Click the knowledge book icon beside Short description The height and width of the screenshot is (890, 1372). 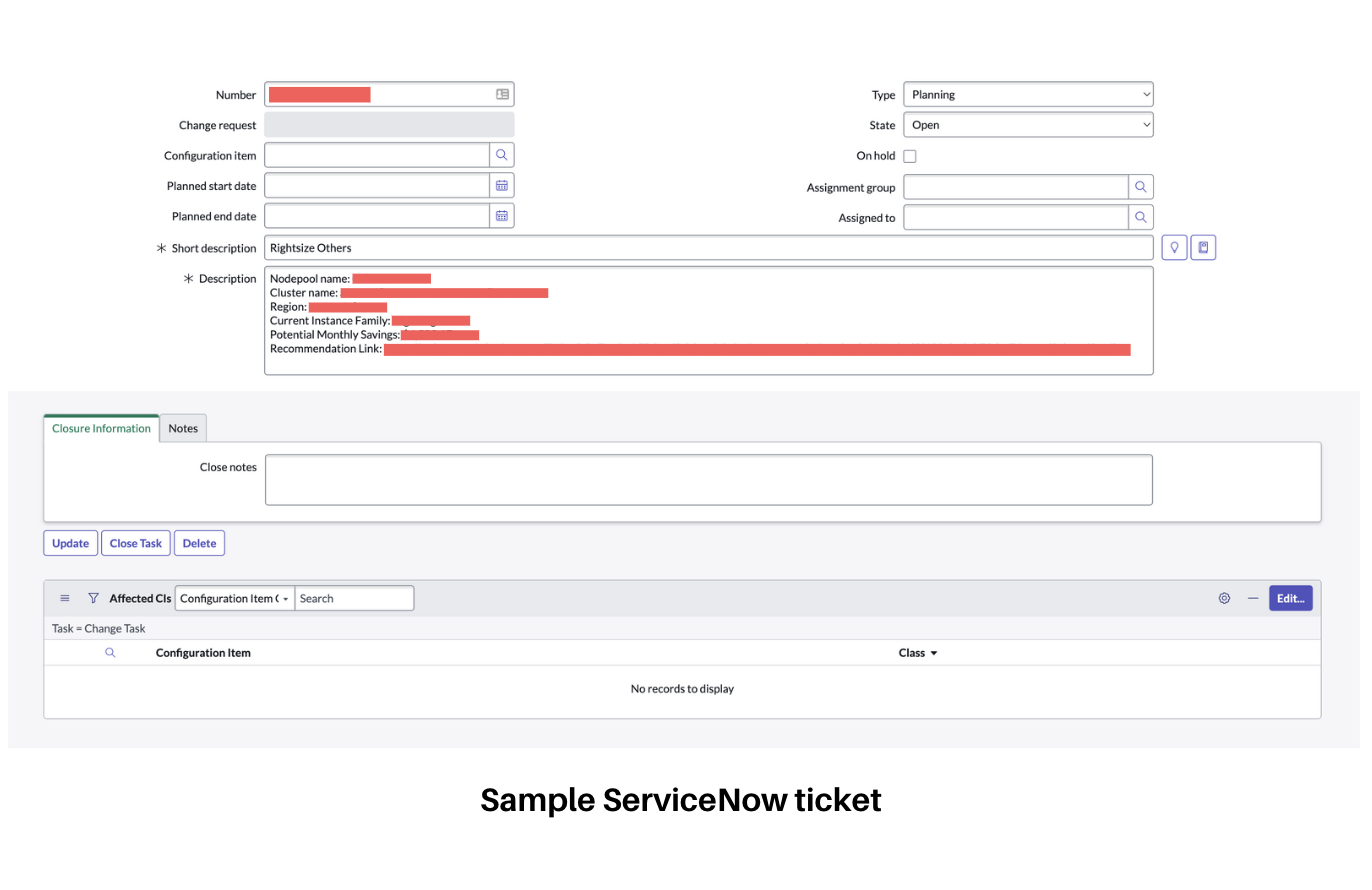coord(1203,248)
